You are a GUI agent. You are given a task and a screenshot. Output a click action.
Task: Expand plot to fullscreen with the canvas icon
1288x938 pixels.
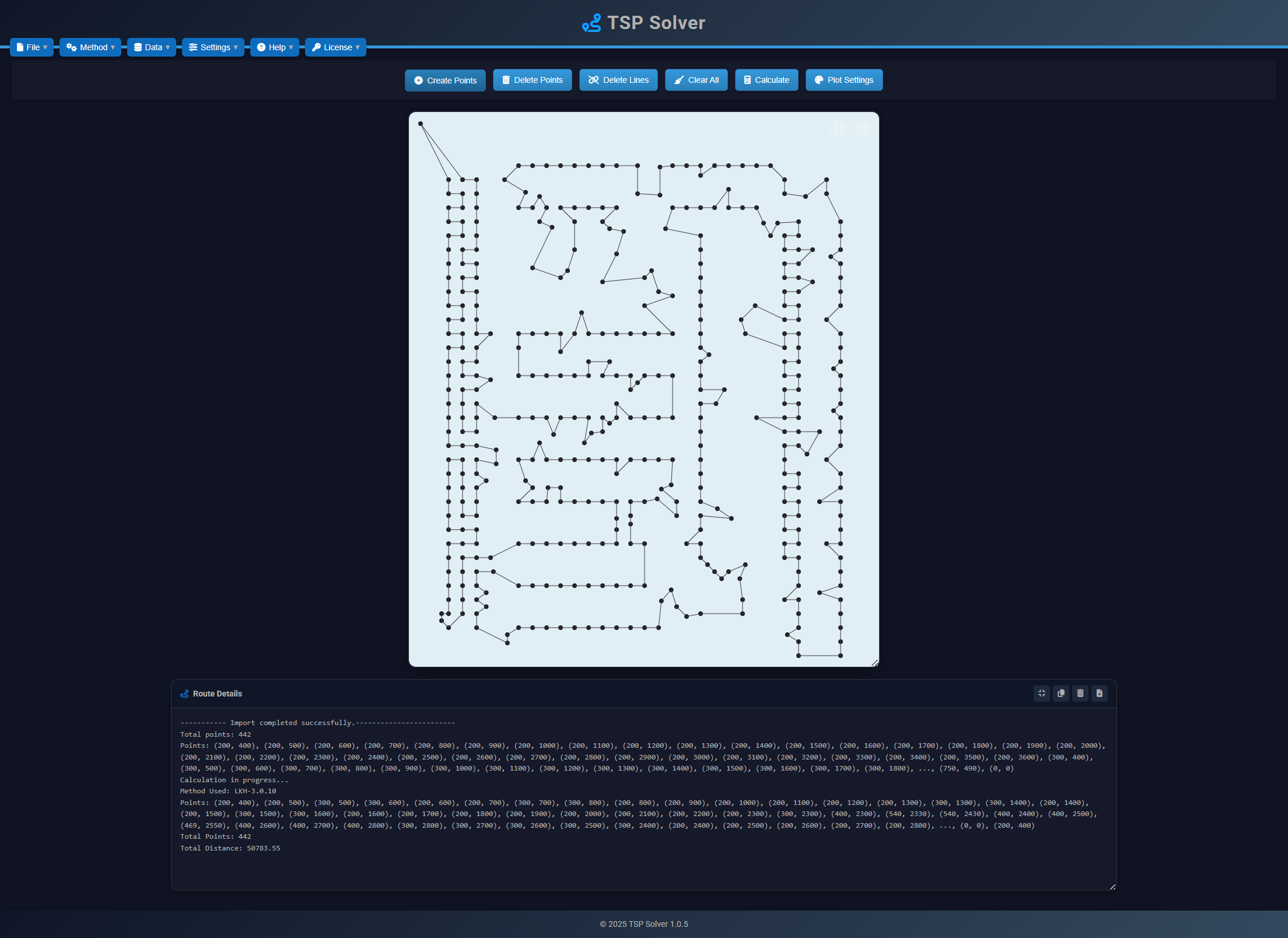839,128
